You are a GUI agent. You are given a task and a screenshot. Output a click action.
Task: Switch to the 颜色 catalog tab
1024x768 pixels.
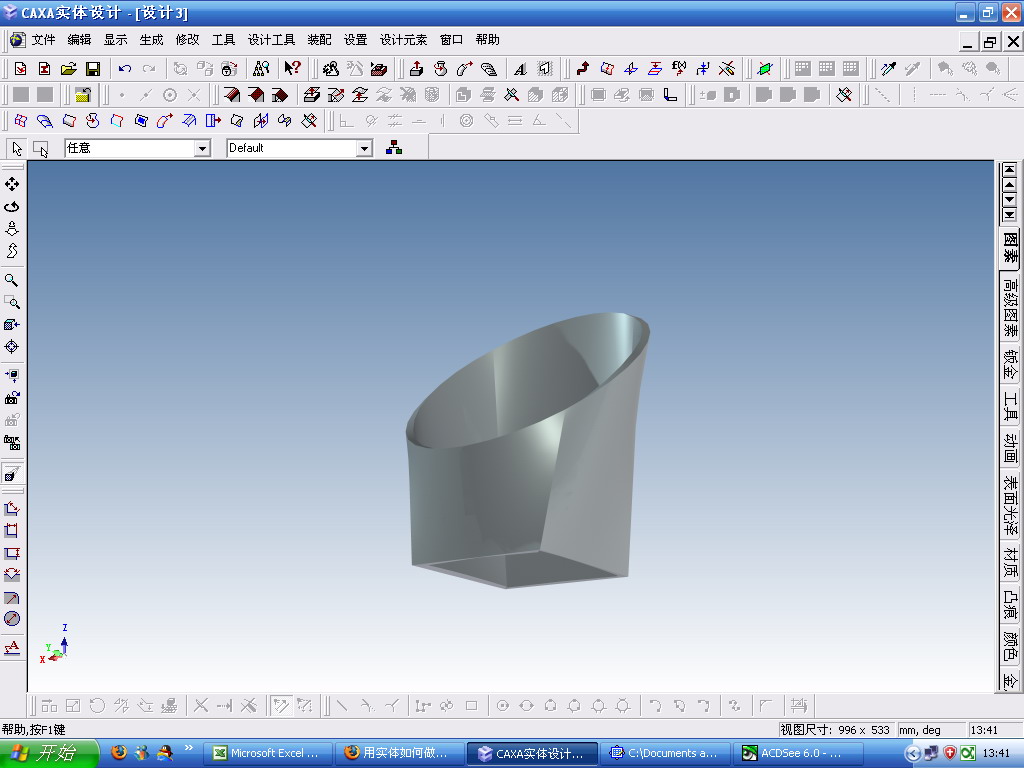(1010, 645)
